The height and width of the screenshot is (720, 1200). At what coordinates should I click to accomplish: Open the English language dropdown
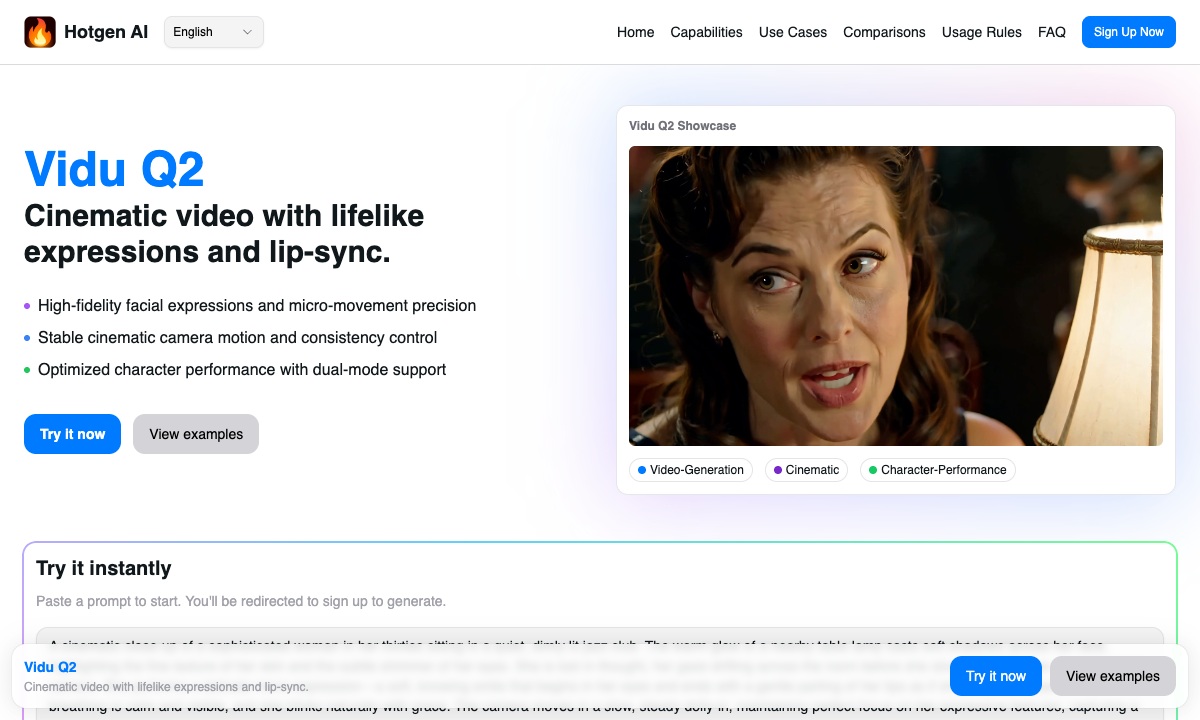point(213,32)
